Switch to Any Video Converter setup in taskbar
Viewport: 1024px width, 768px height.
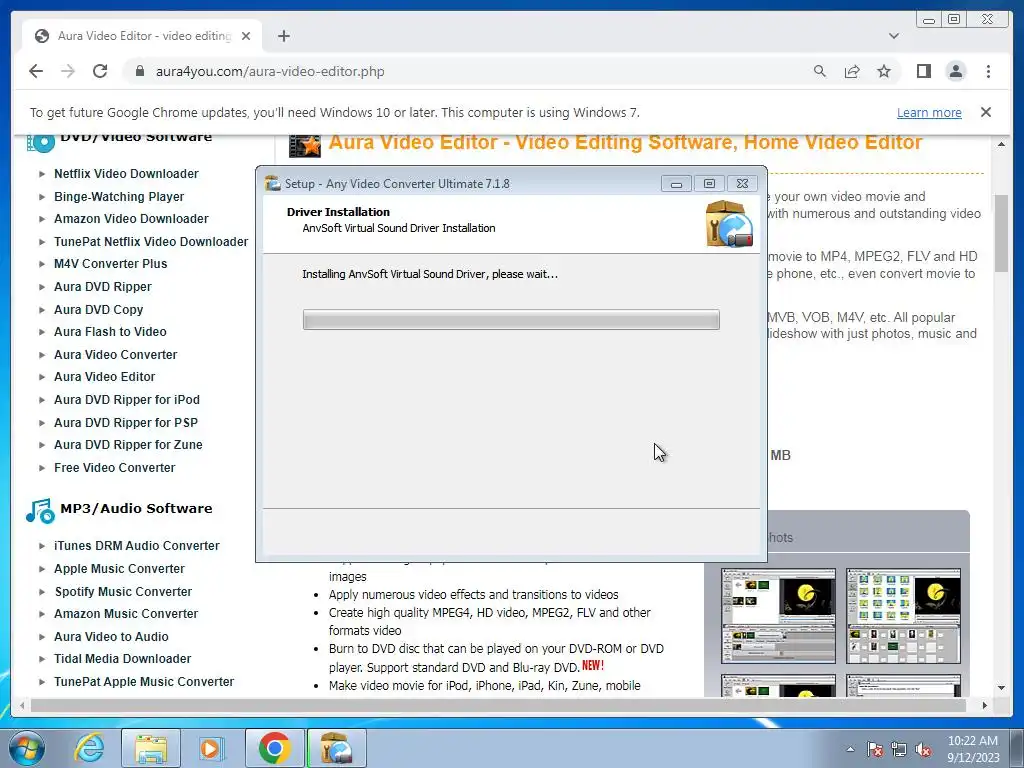tap(336, 748)
